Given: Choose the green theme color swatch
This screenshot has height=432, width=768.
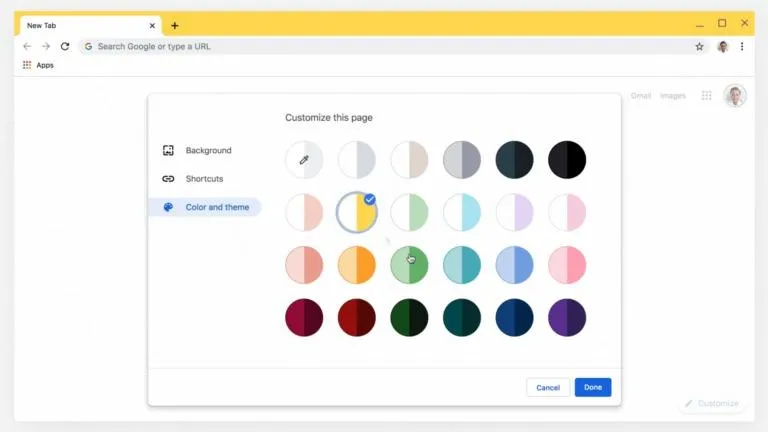Looking at the screenshot, I should [409, 265].
